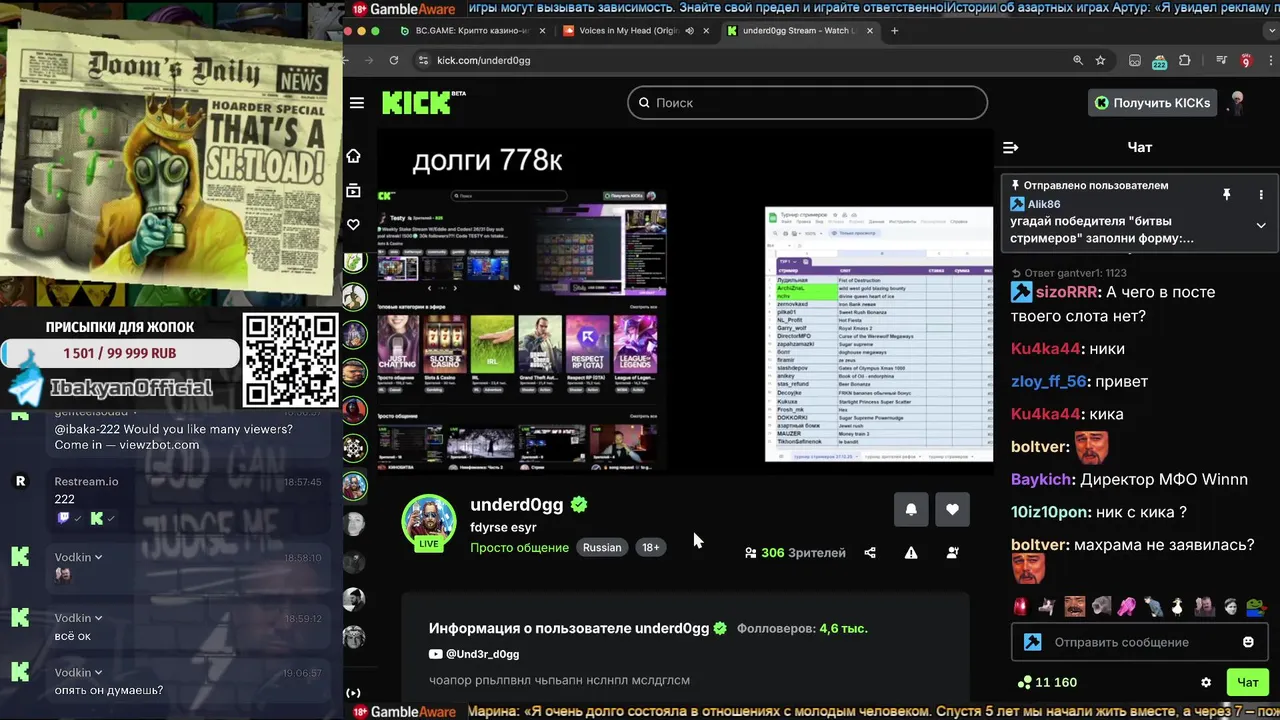Click the Russian language tag

602,547
